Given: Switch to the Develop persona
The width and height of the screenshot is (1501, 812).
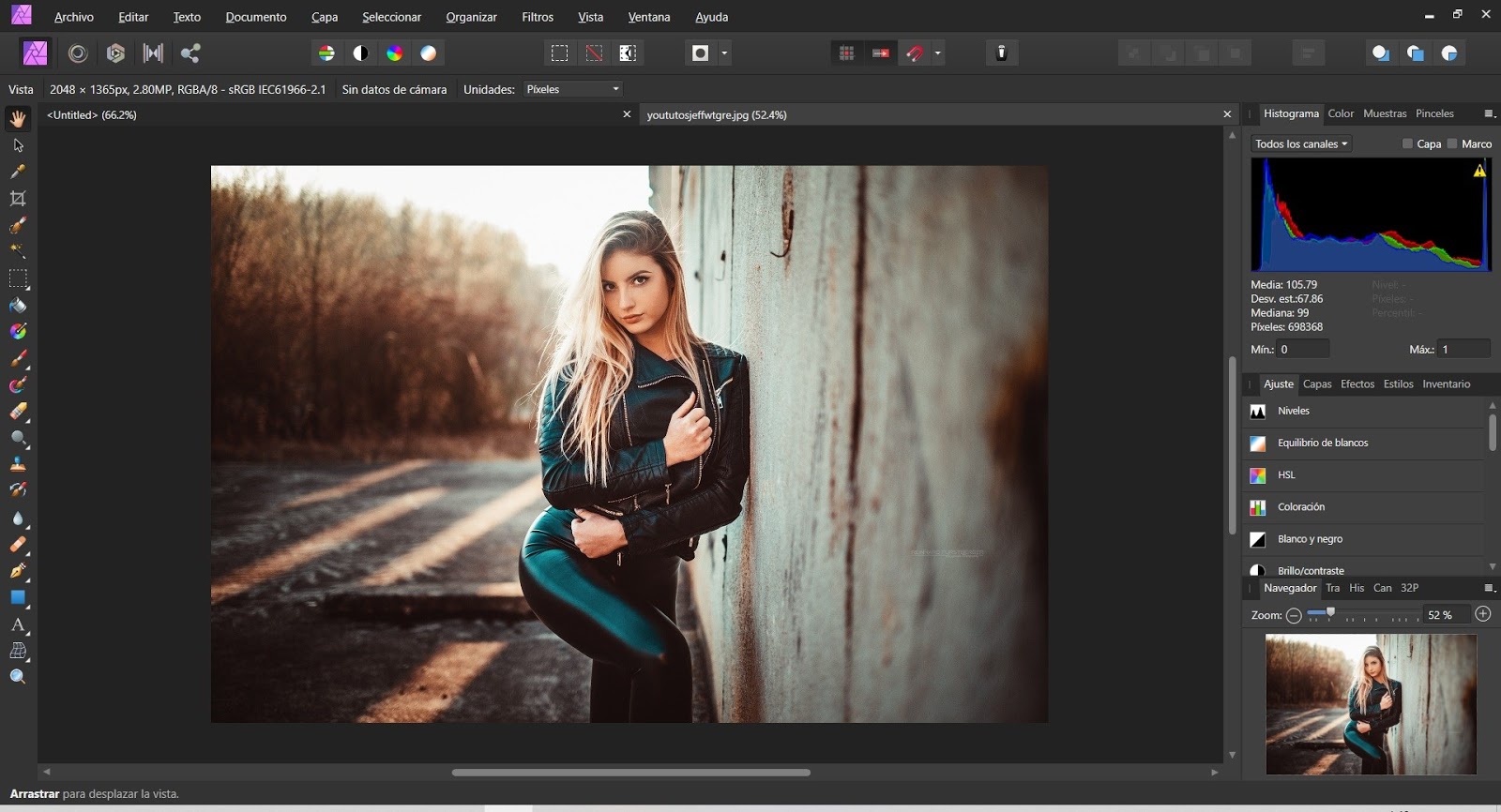Looking at the screenshot, I should coord(115,53).
